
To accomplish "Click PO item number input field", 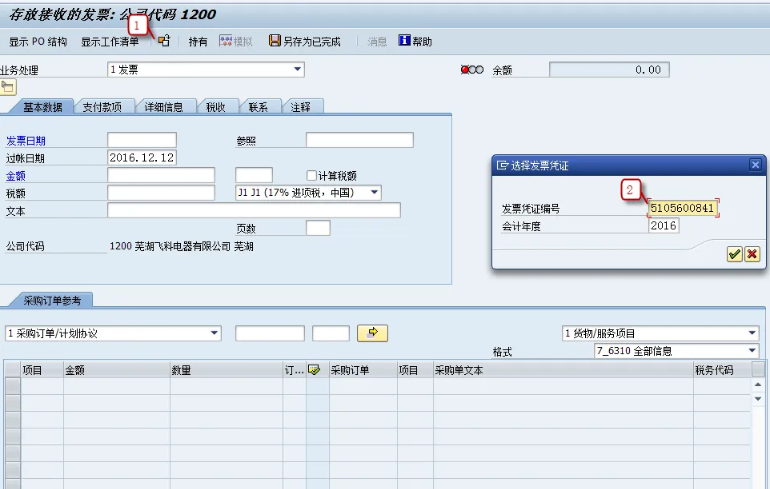I will tap(331, 333).
